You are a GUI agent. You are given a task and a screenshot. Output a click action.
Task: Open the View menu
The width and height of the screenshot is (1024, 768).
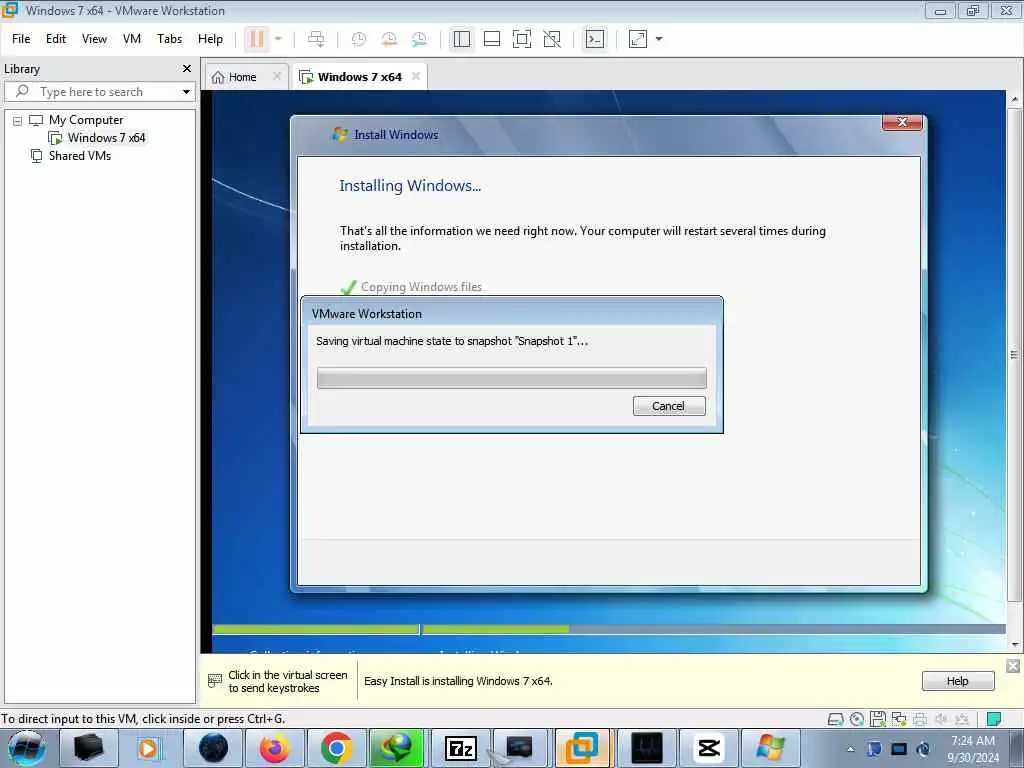pos(94,39)
